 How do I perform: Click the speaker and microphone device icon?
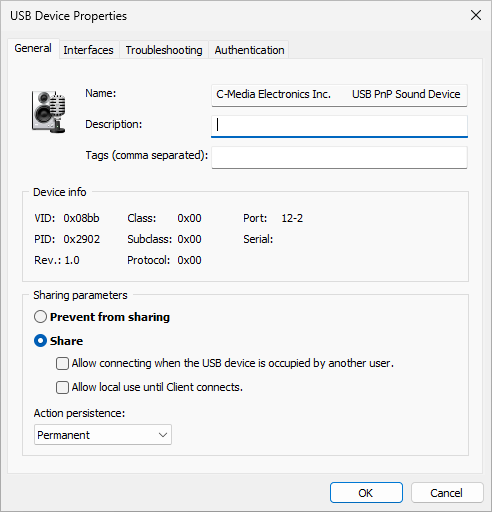[x=49, y=112]
